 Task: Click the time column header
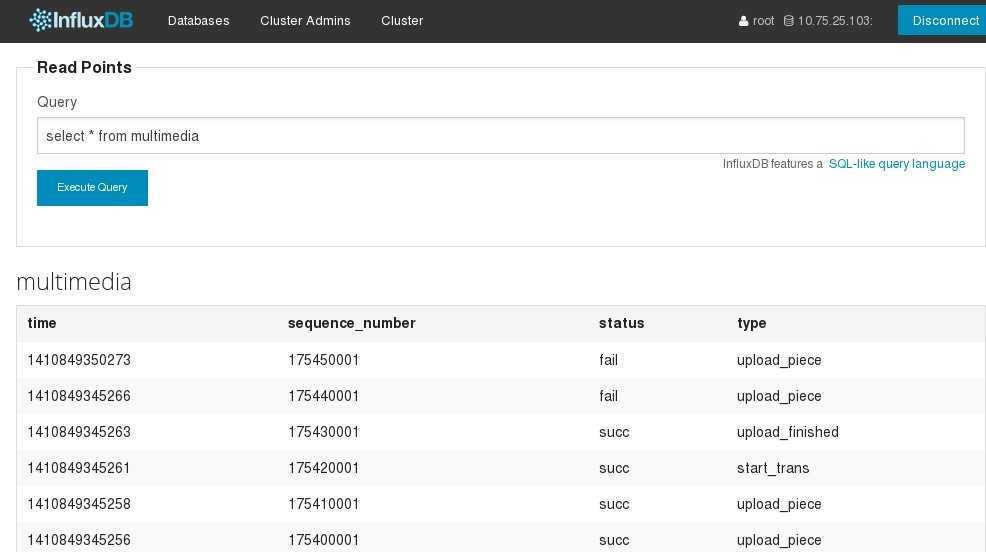tap(42, 323)
